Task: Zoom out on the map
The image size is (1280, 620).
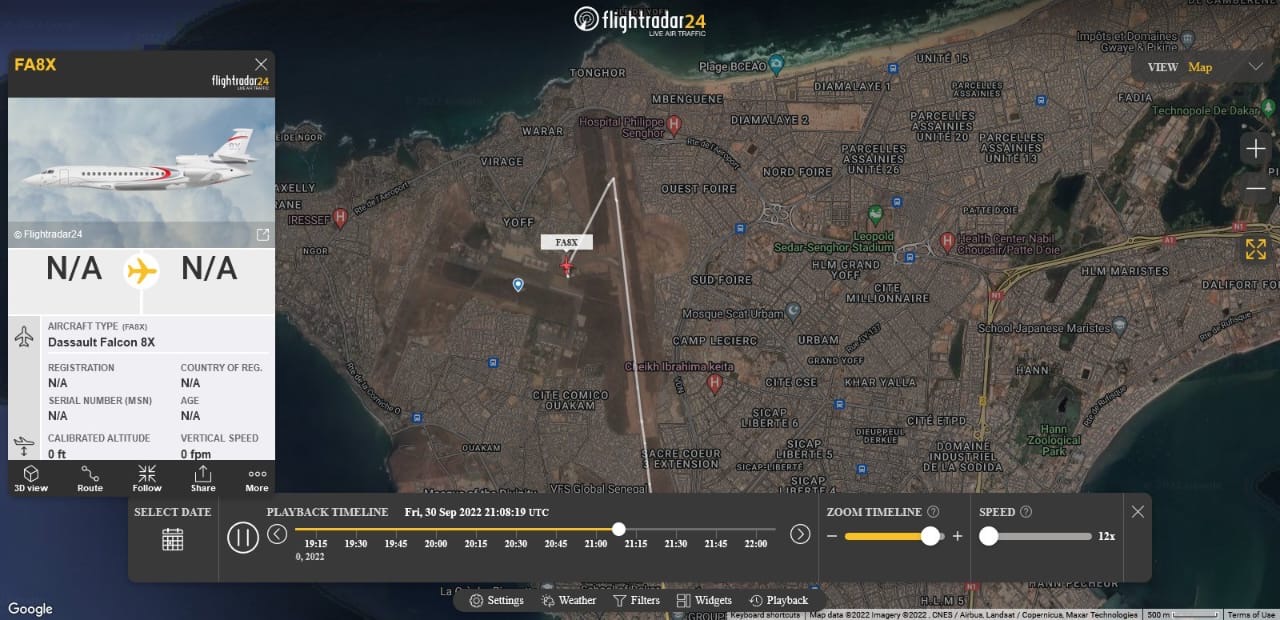Action: pyautogui.click(x=1255, y=187)
